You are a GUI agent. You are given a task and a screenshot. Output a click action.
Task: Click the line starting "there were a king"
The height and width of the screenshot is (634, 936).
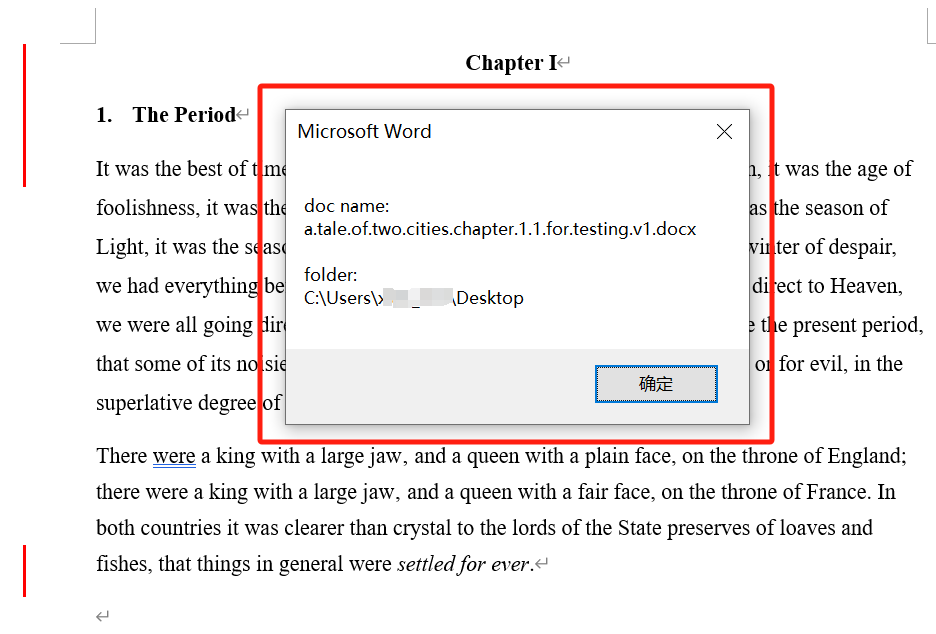(x=496, y=492)
